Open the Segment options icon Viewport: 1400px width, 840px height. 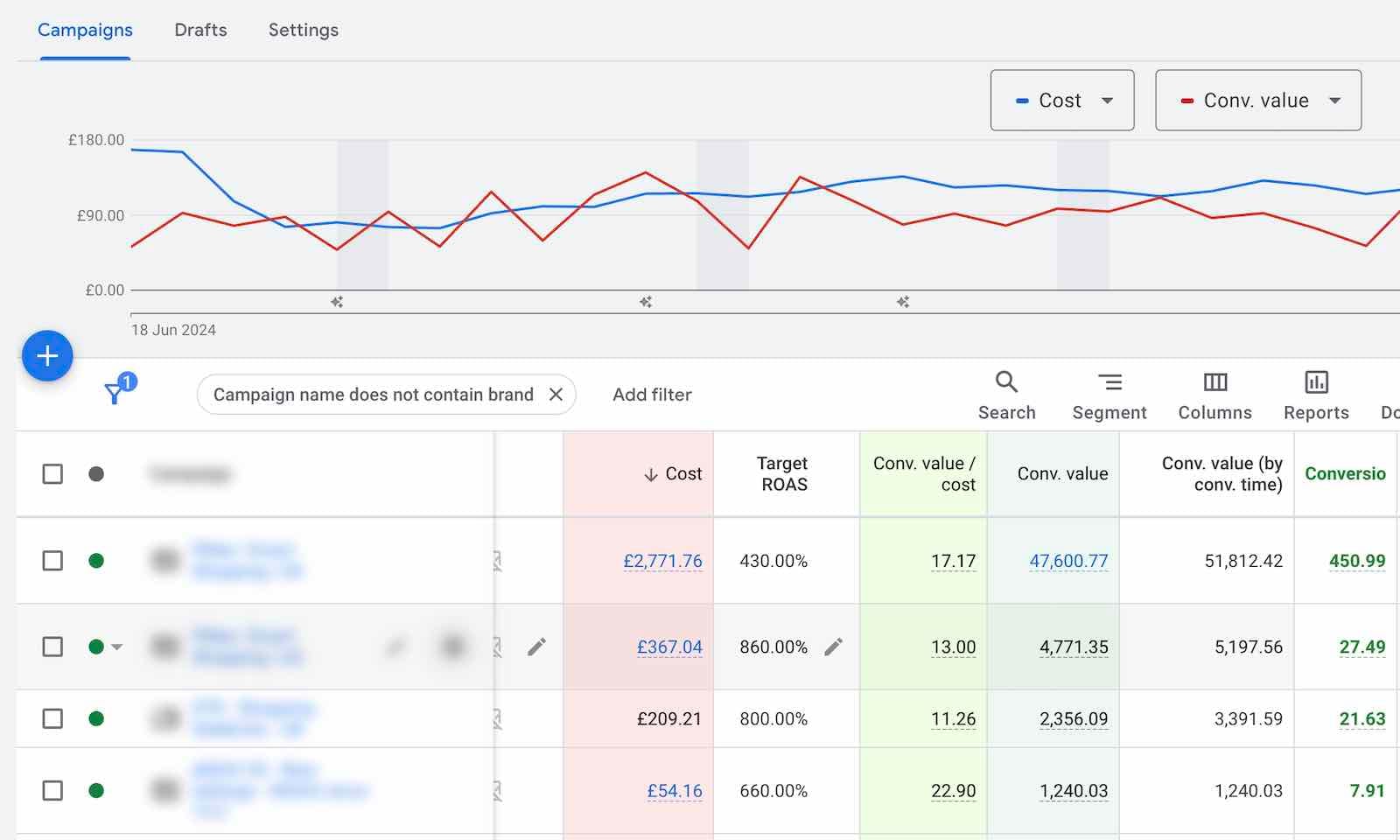(1109, 382)
